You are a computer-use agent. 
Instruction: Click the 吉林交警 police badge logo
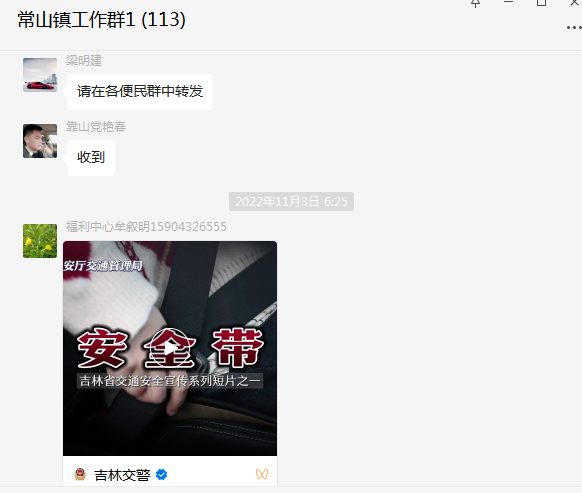[x=80, y=474]
